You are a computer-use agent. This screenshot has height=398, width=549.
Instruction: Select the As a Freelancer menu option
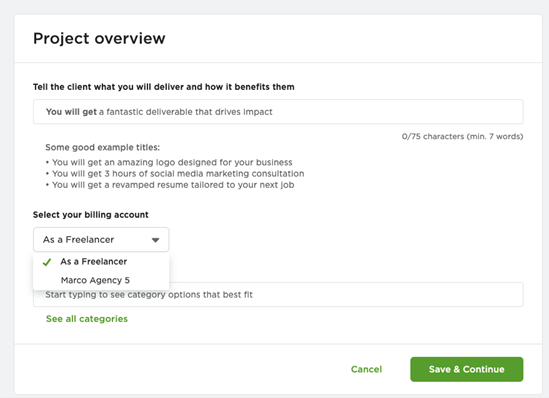(101, 261)
